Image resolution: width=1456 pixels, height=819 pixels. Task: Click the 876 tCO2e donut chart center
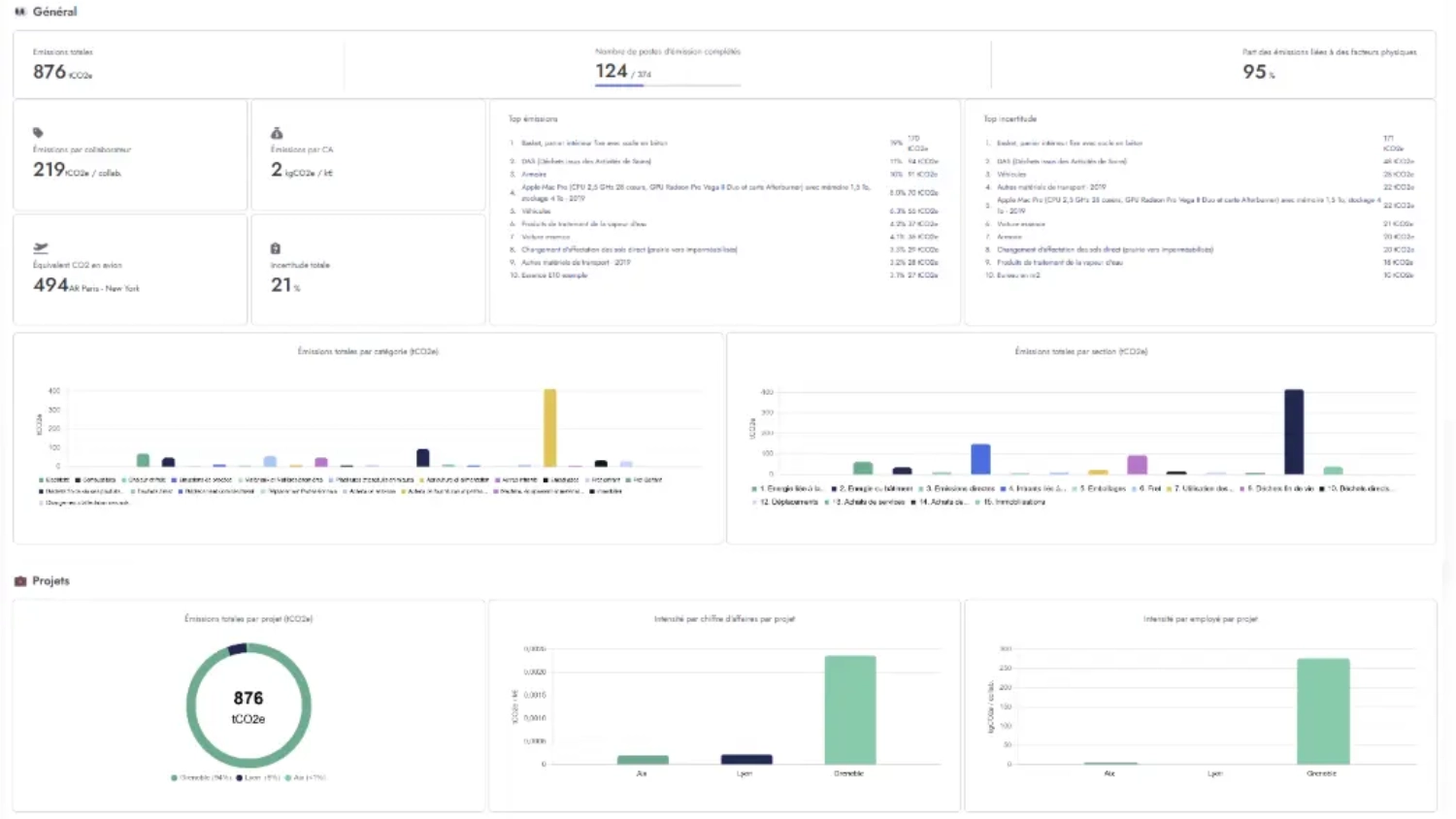[248, 706]
